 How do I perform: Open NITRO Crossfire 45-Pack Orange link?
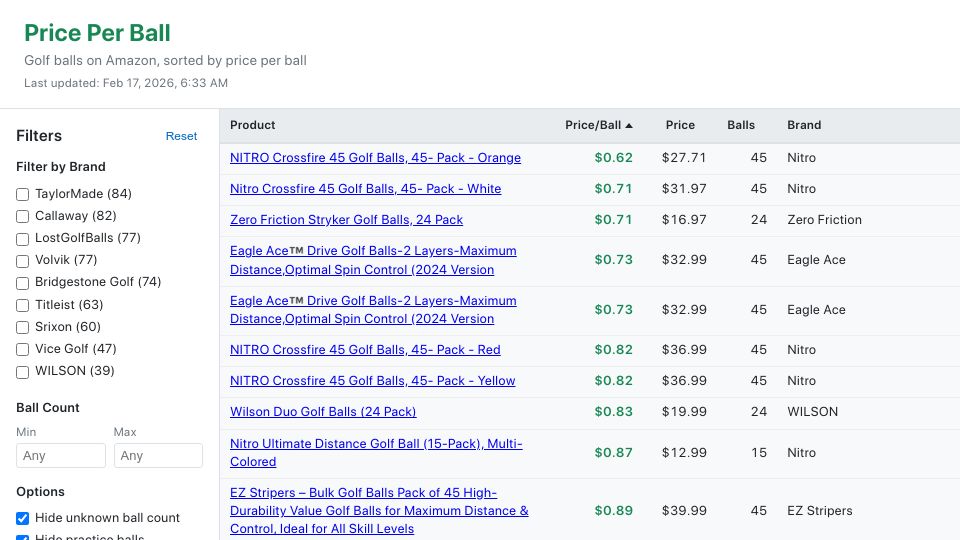tap(375, 157)
